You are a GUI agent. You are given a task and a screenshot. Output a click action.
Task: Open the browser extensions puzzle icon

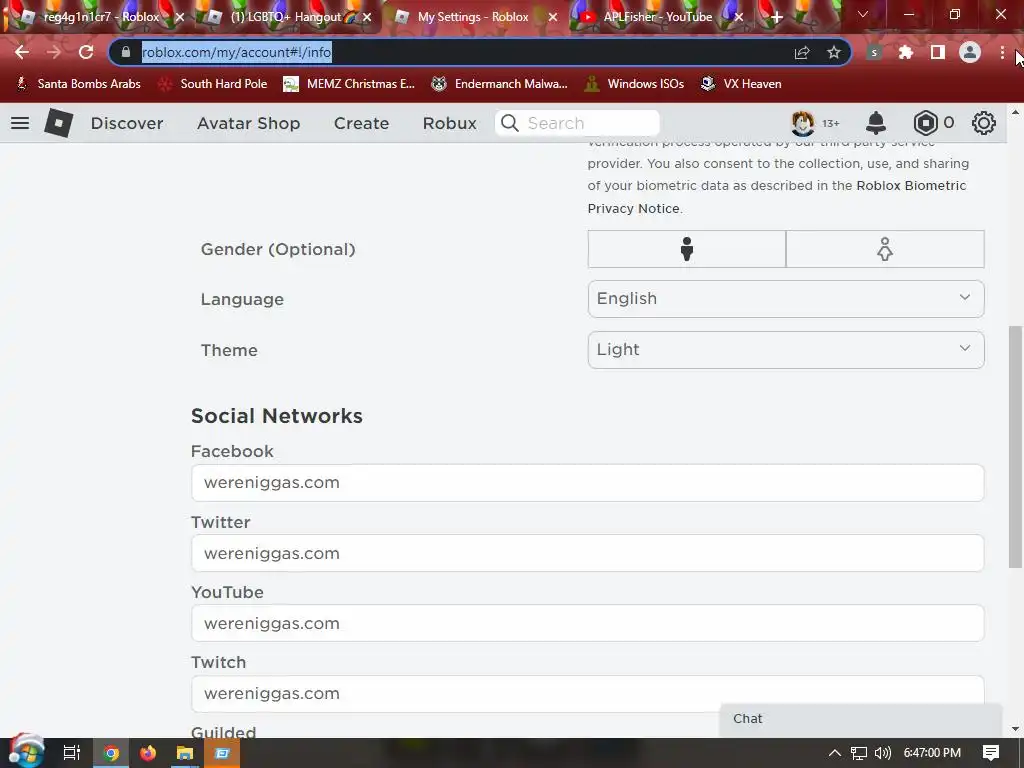point(906,52)
